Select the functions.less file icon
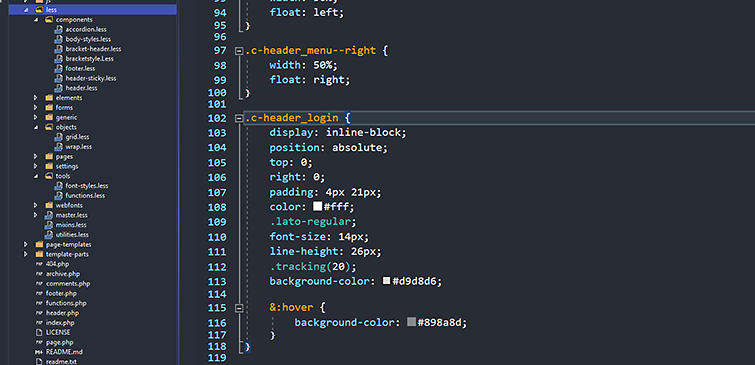Screen dimensions: 755x365 tap(58, 196)
